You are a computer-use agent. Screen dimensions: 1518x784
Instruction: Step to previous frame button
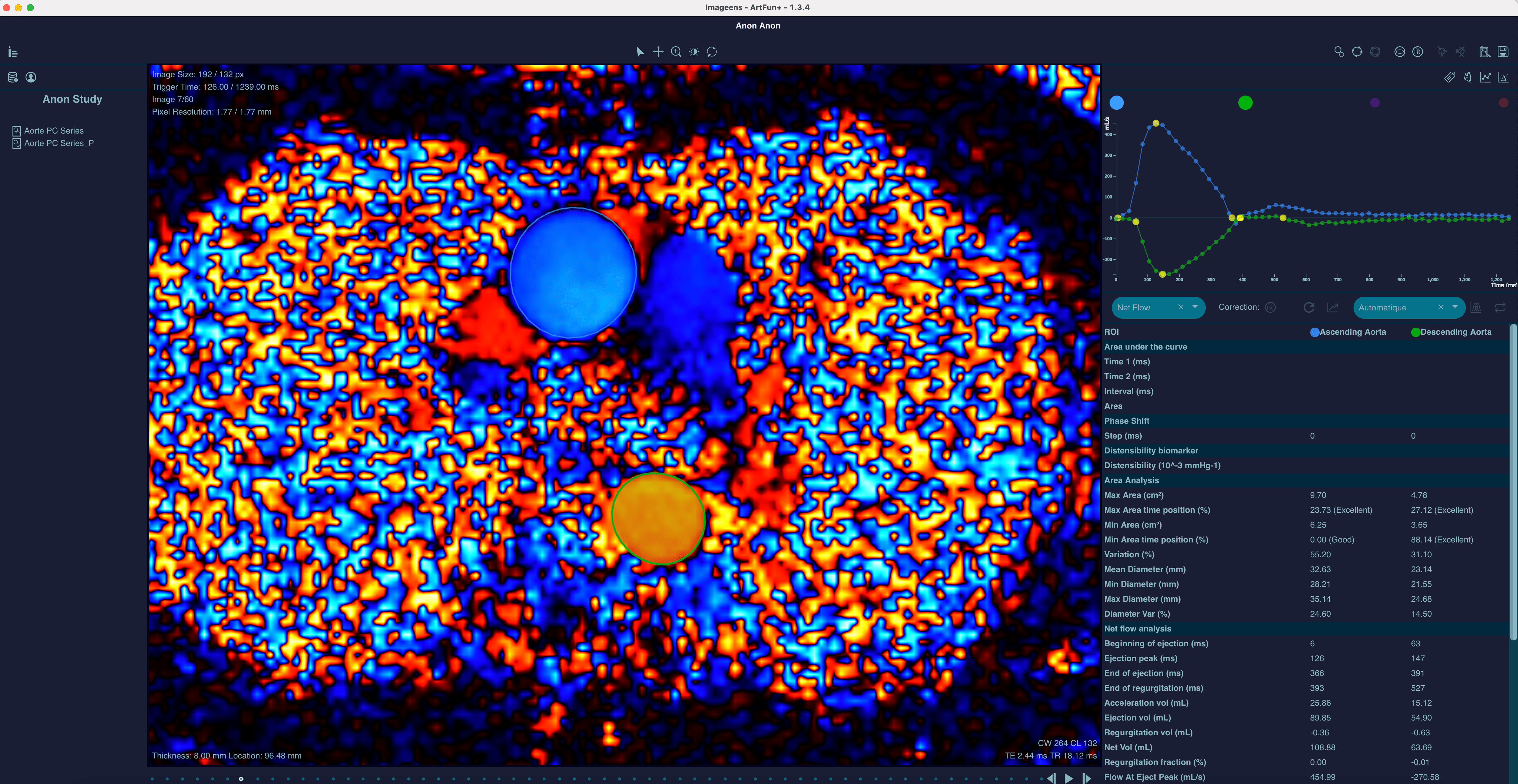tap(1051, 778)
